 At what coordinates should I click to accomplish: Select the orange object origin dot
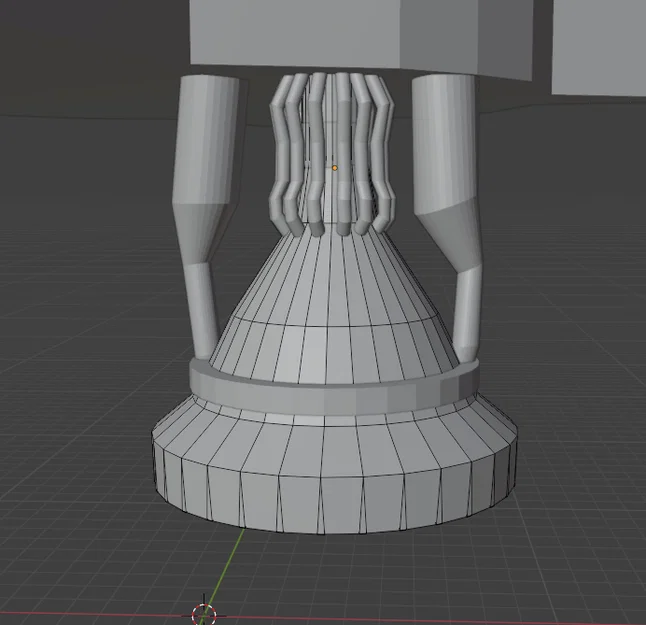click(335, 168)
